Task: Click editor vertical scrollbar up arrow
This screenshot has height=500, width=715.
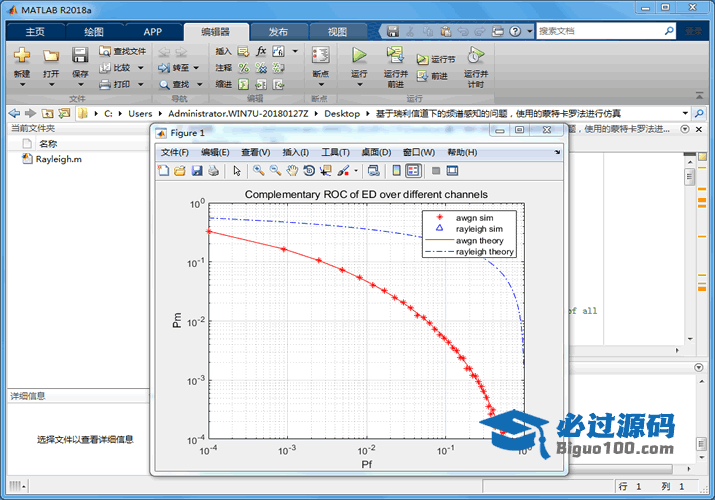Action: [690, 162]
